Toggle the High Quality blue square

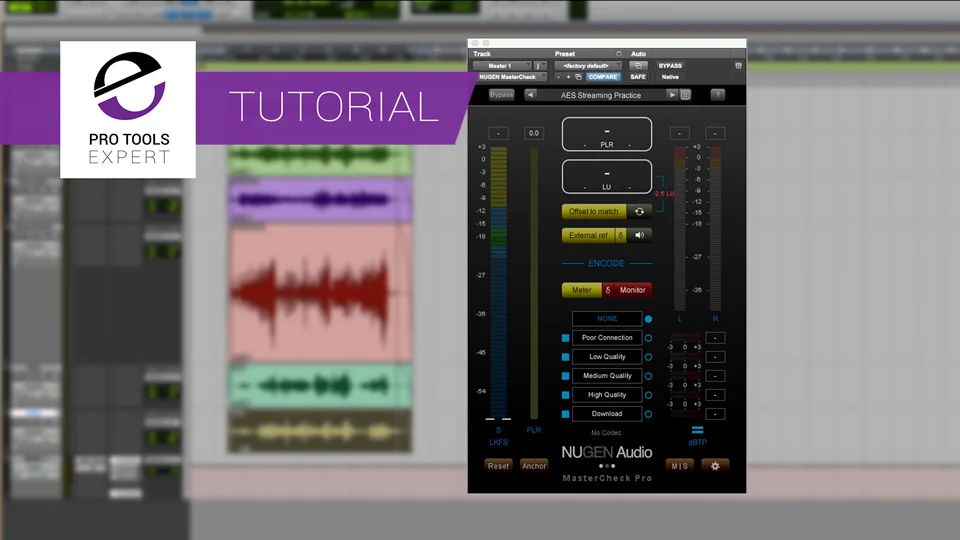click(566, 395)
